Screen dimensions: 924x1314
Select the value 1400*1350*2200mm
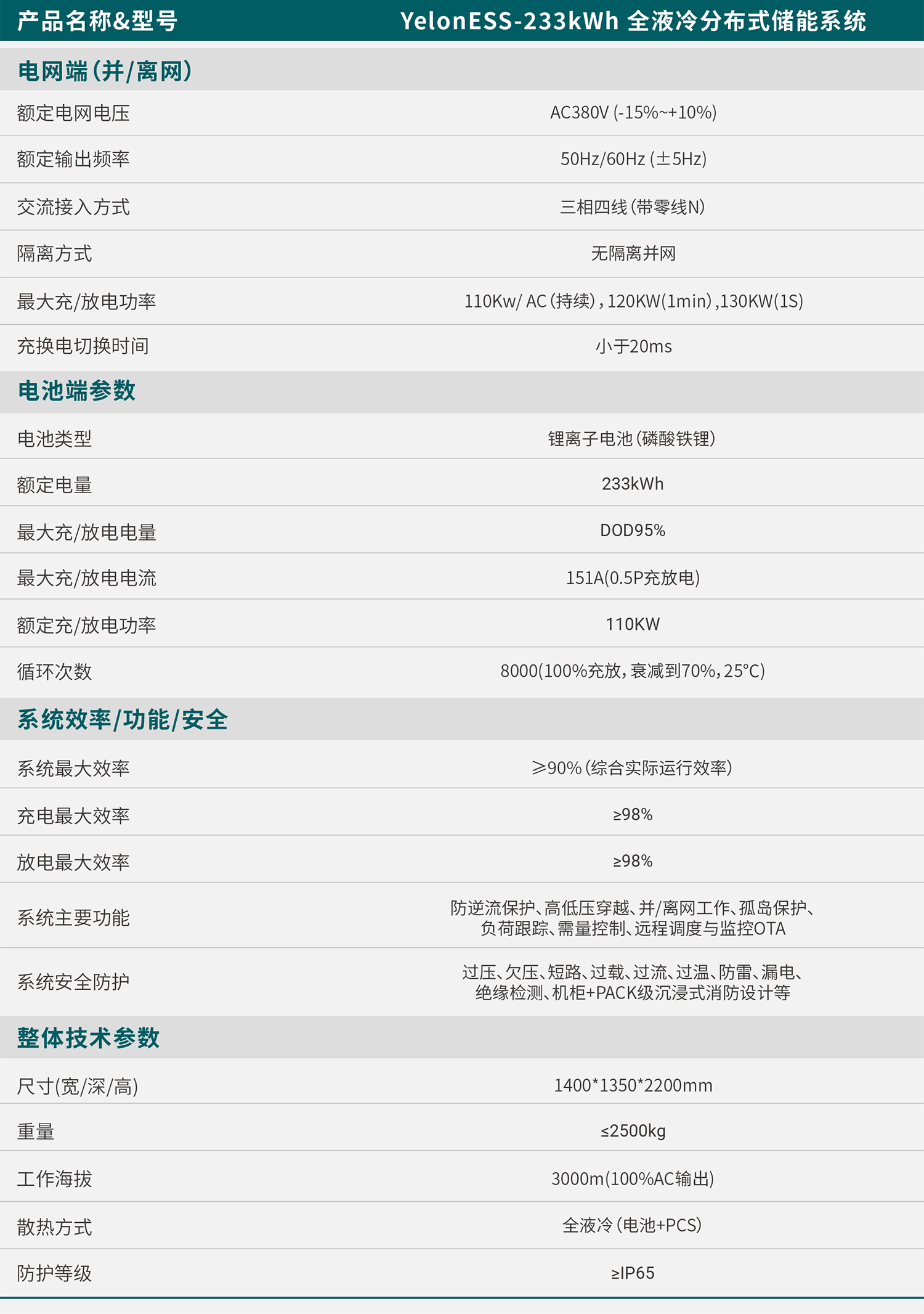click(x=633, y=1085)
